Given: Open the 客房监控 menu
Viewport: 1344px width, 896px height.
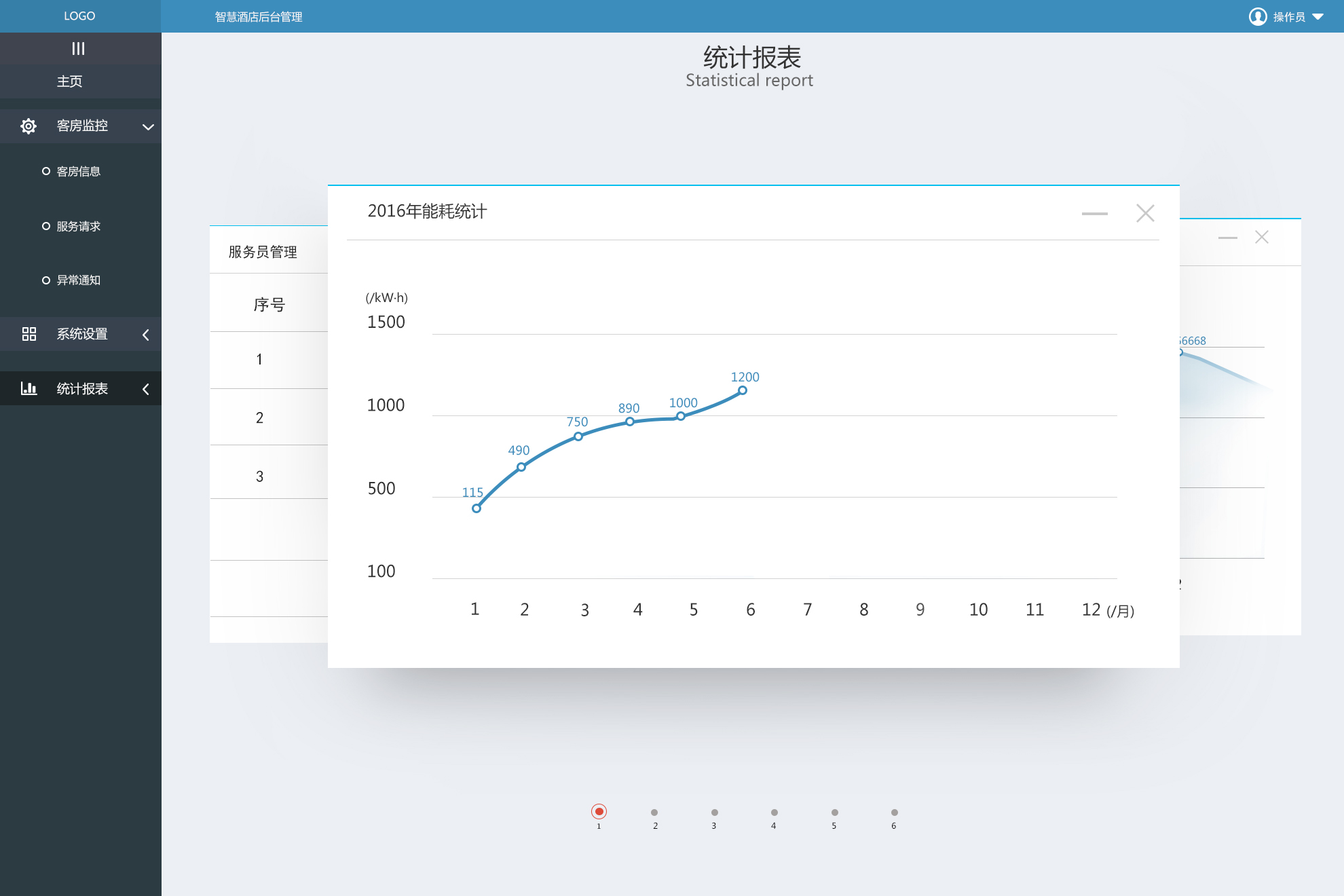Looking at the screenshot, I should (x=81, y=126).
